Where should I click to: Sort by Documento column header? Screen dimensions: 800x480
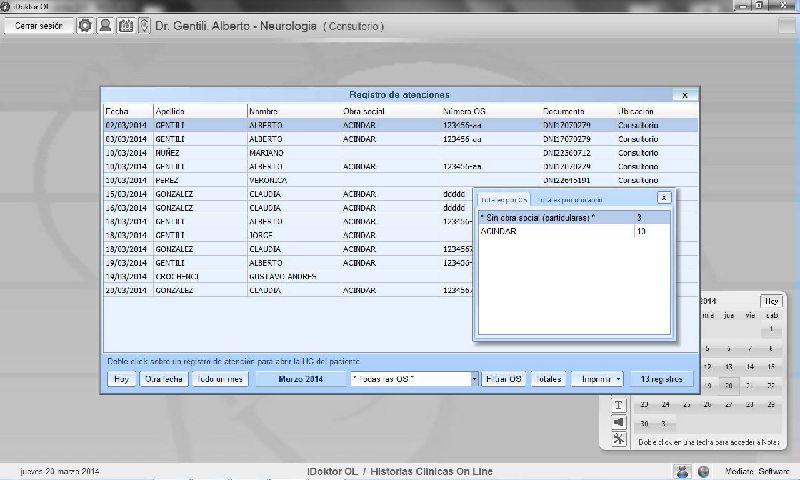coord(579,111)
